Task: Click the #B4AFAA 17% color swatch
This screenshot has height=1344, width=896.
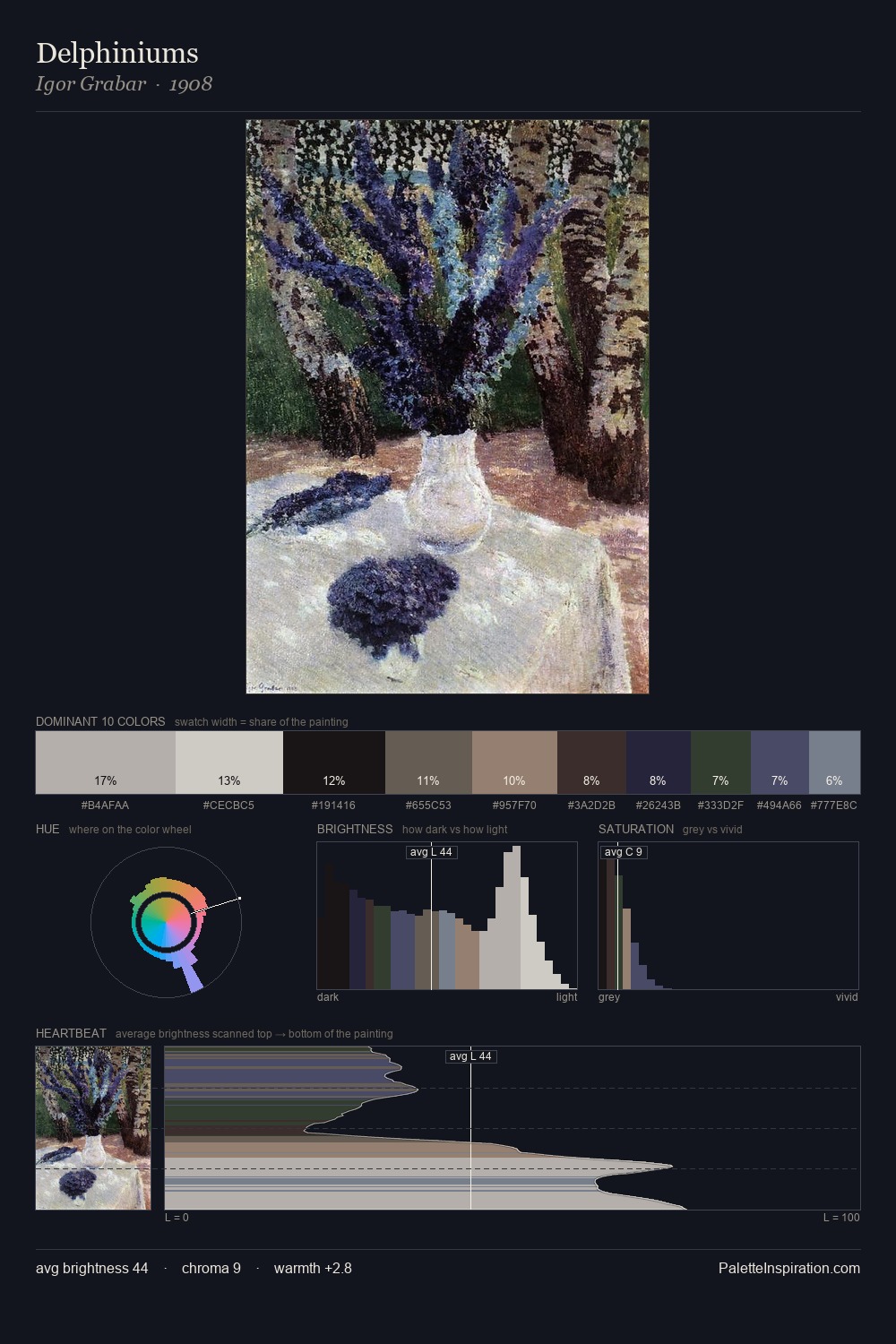Action: [106, 762]
